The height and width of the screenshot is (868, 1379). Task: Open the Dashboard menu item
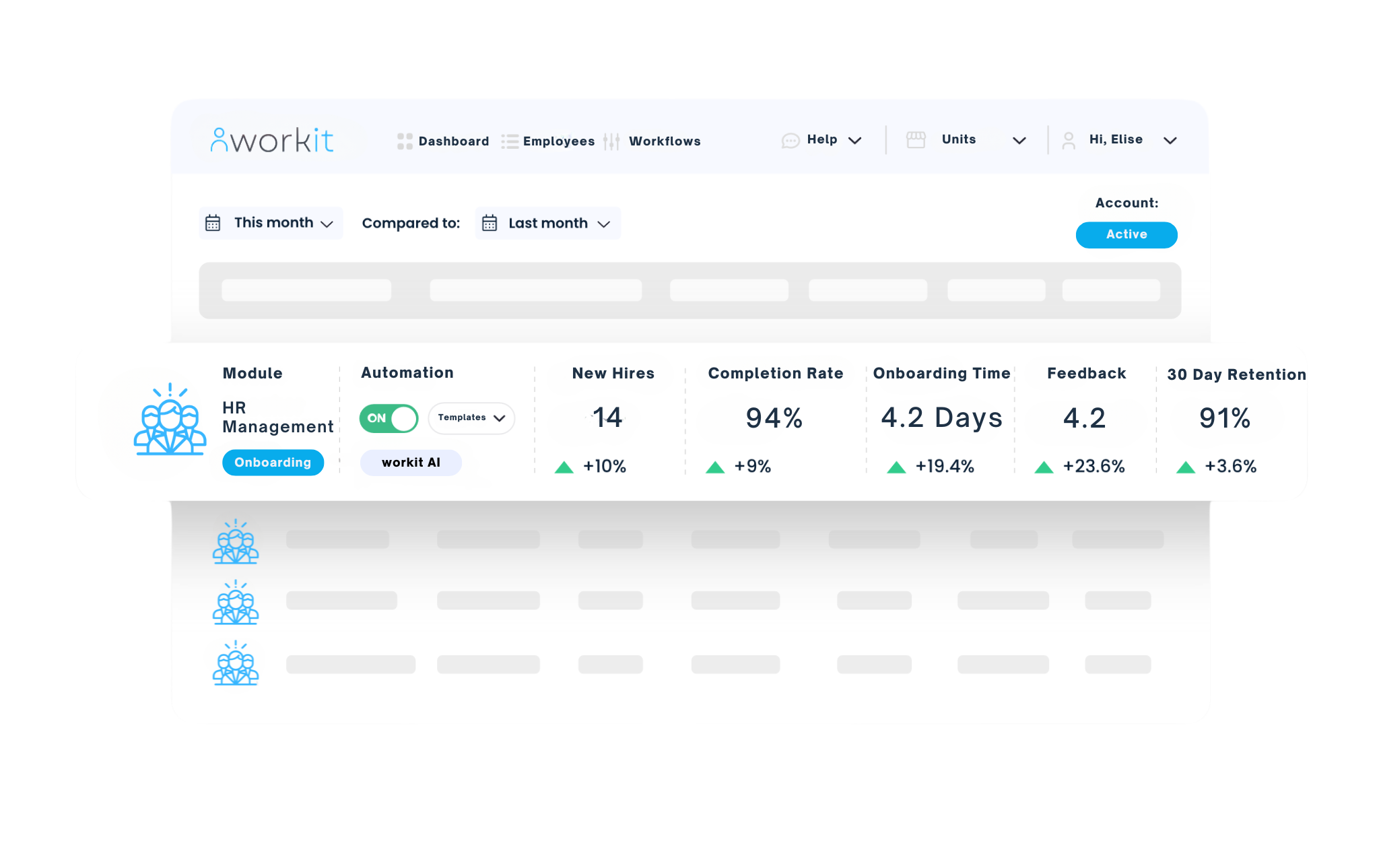tap(453, 141)
